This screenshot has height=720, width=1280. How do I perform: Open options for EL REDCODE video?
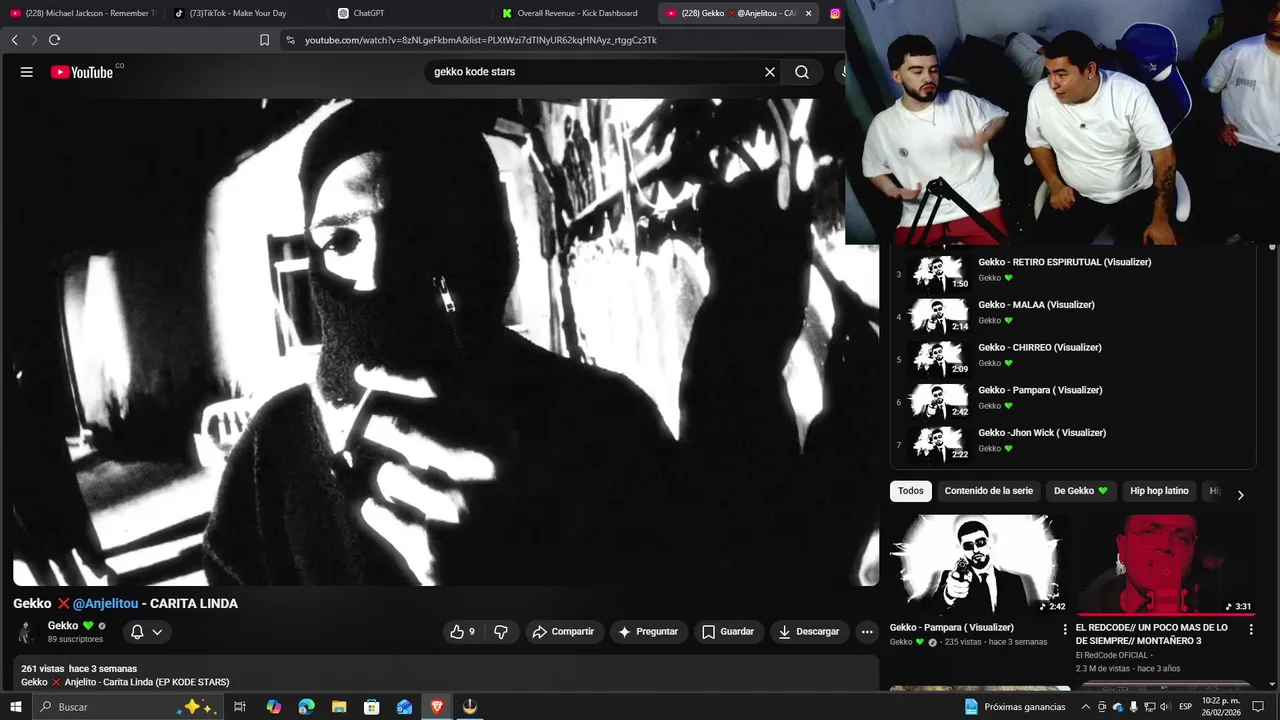1251,630
